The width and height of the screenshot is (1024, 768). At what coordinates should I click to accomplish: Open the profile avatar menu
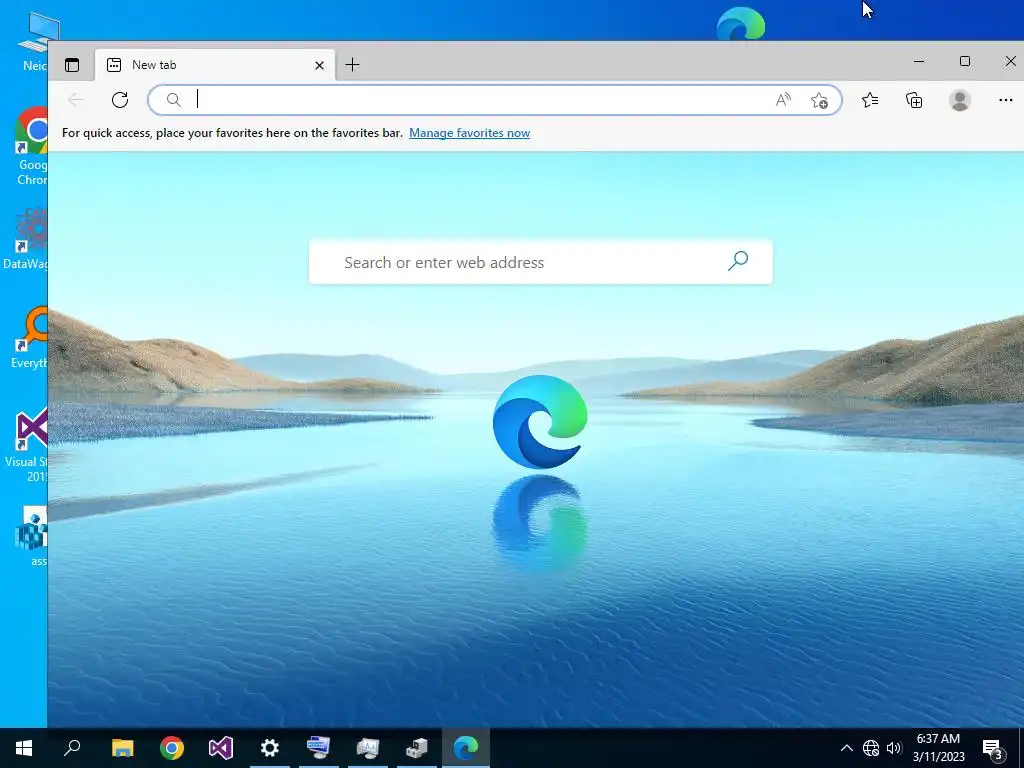959,100
